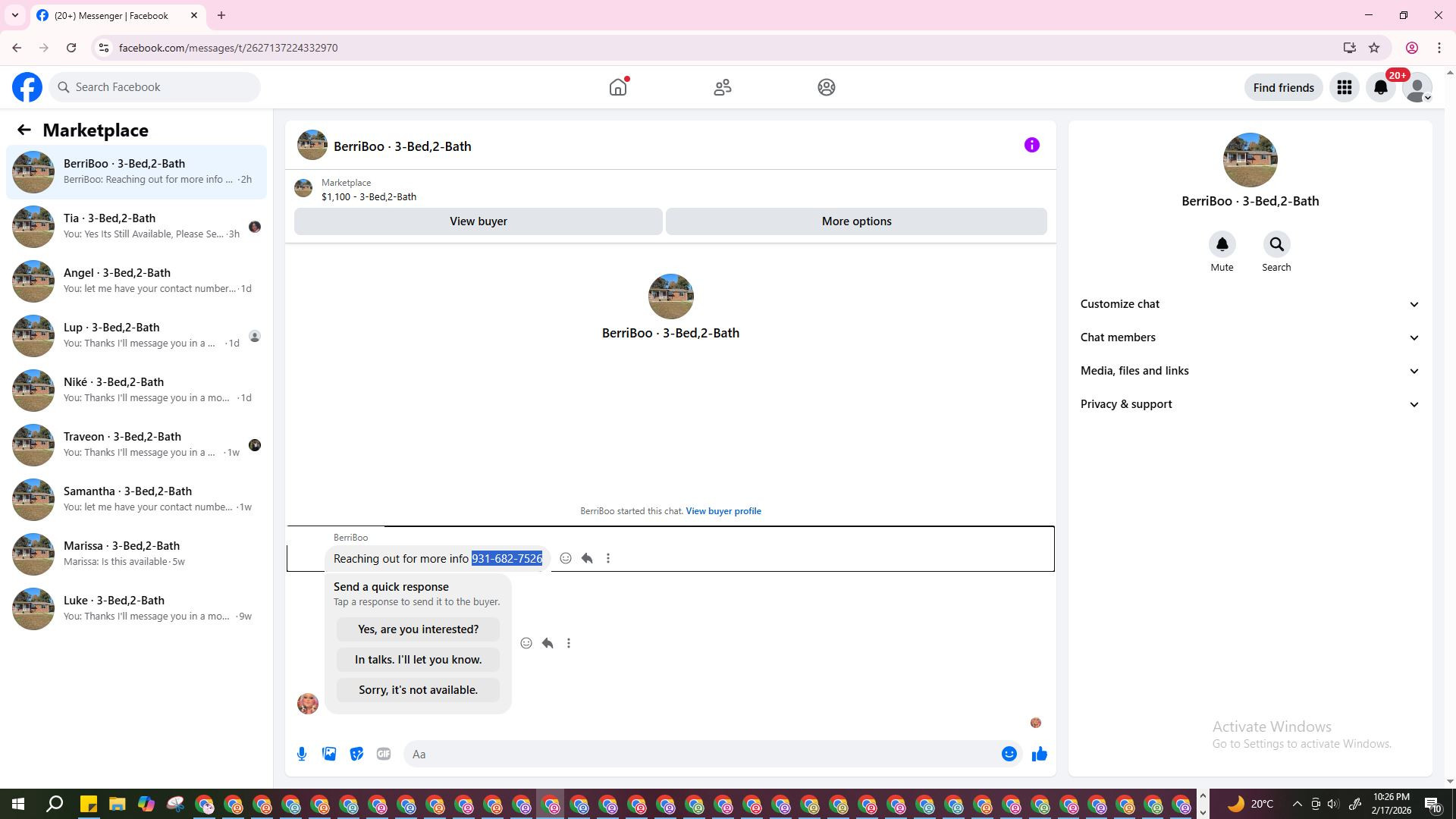
Task: Reply to BerriBoo's phone number message
Action: pyautogui.click(x=587, y=559)
